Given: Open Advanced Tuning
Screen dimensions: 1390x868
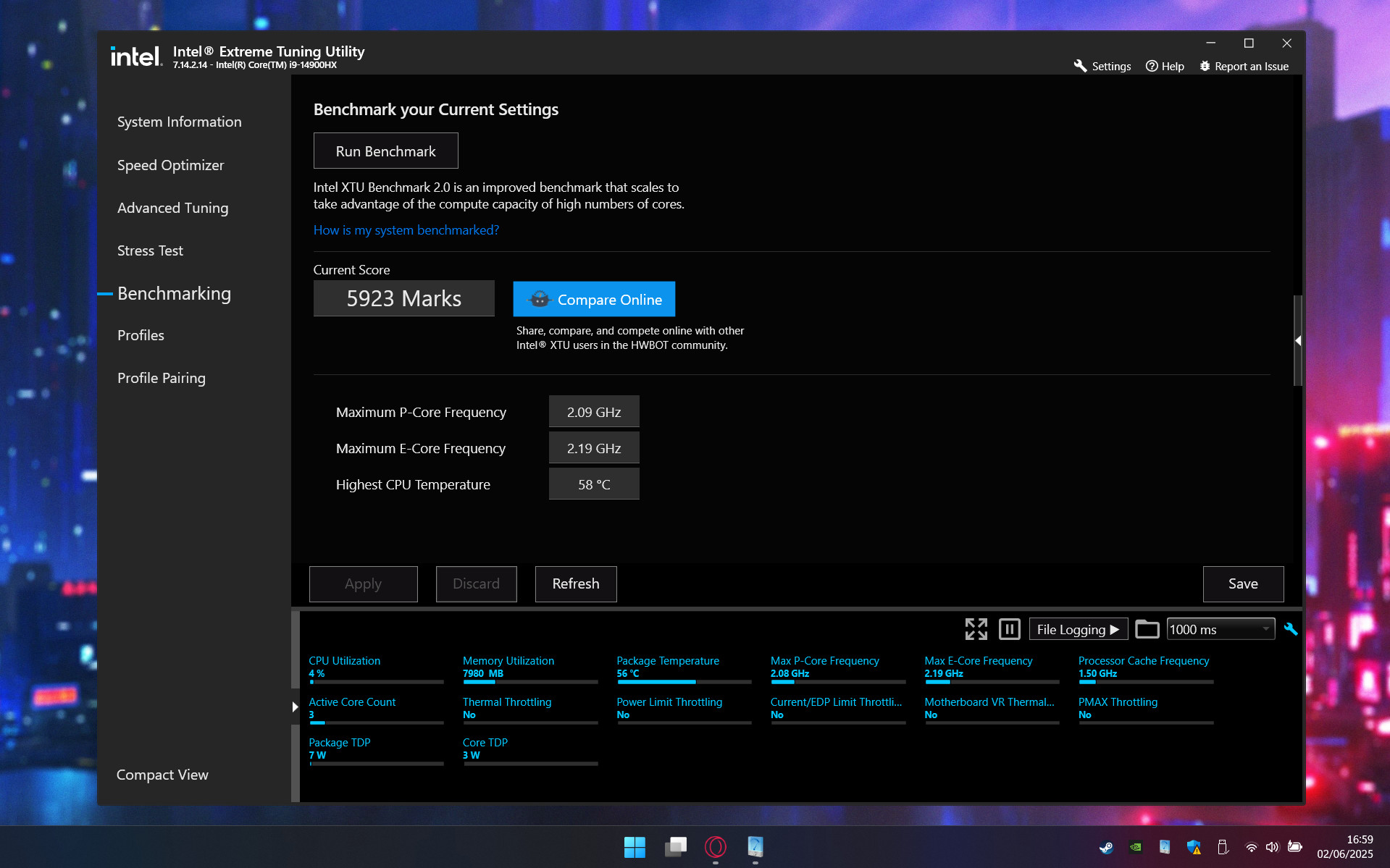Looking at the screenshot, I should point(172,208).
